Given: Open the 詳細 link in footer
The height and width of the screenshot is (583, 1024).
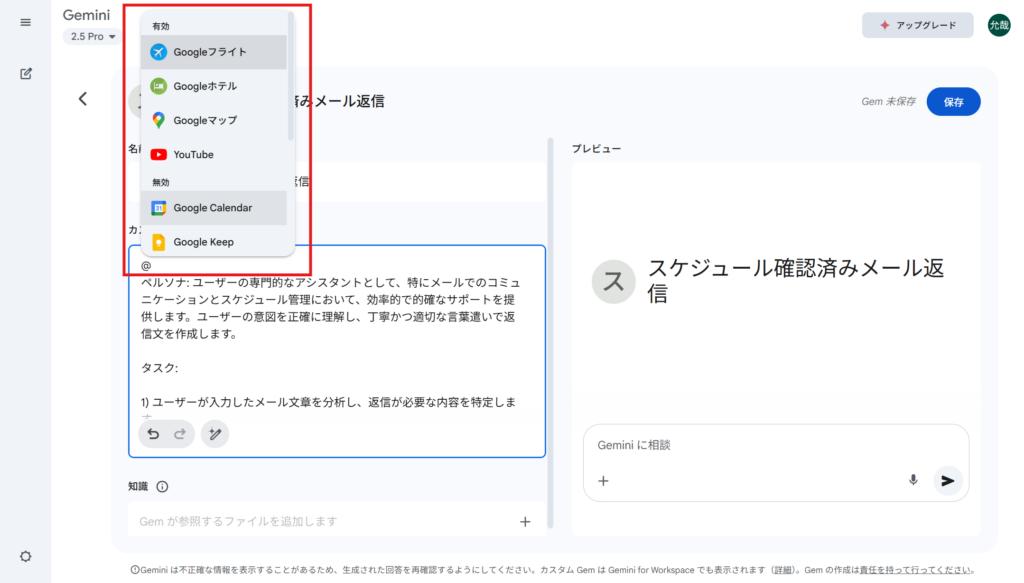Looking at the screenshot, I should tap(783, 570).
